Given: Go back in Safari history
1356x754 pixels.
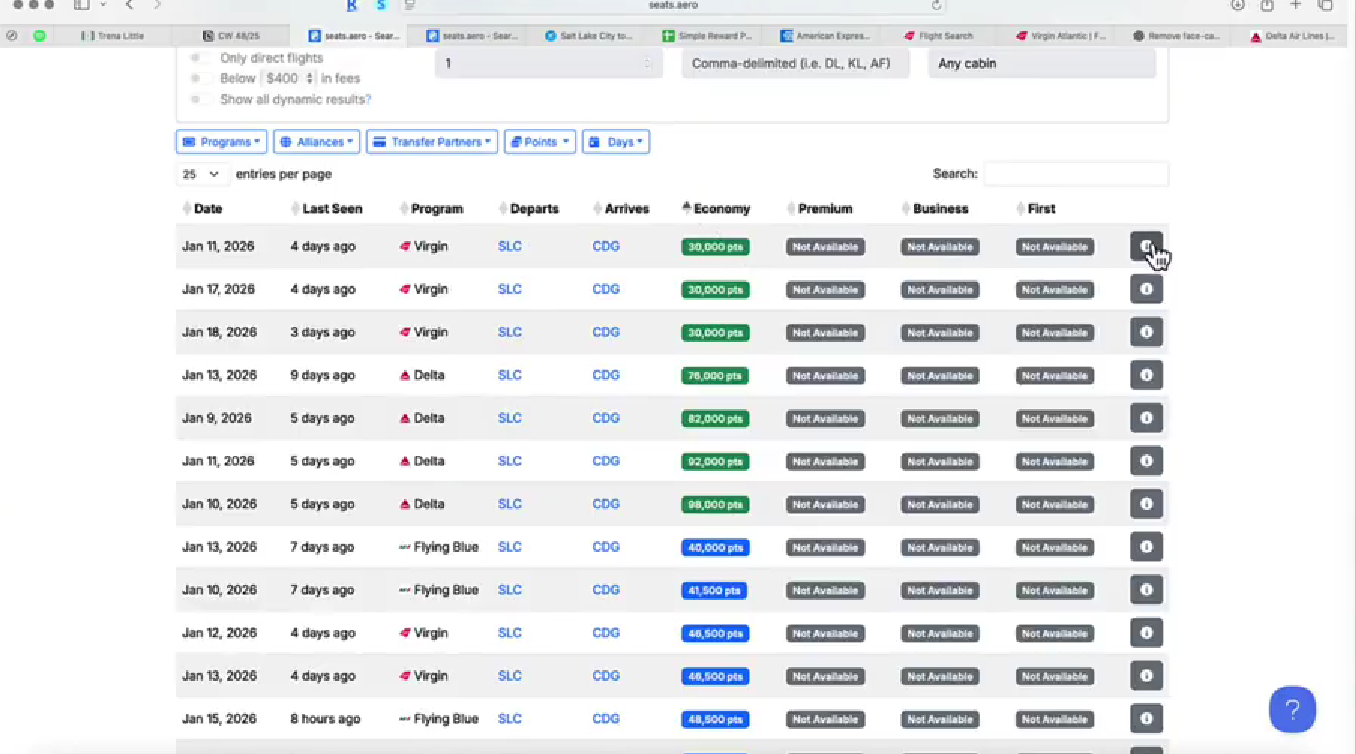Looking at the screenshot, I should pos(129,5).
